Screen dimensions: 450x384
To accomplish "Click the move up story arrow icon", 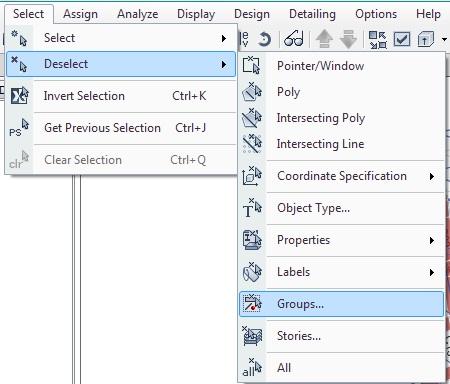I will tap(324, 39).
